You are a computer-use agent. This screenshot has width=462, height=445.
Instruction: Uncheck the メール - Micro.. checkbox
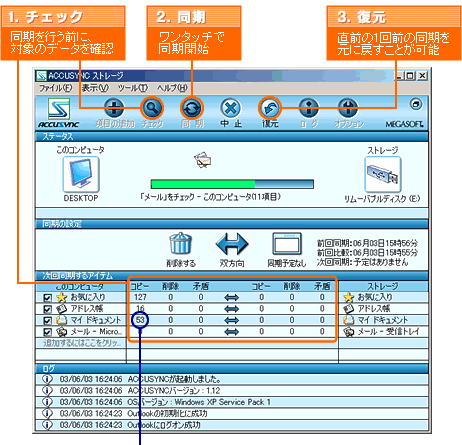click(48, 332)
